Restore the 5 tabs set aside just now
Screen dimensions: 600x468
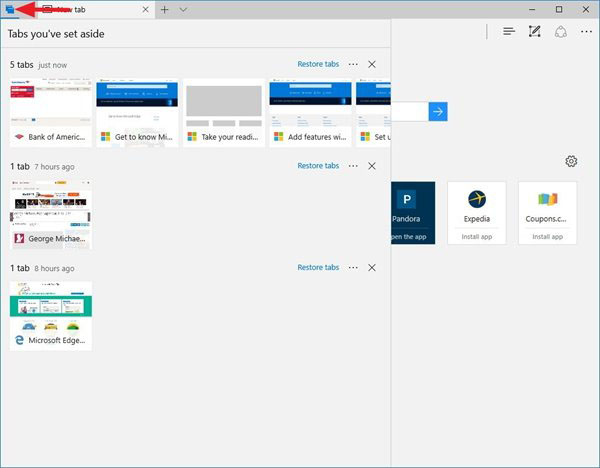(318, 64)
